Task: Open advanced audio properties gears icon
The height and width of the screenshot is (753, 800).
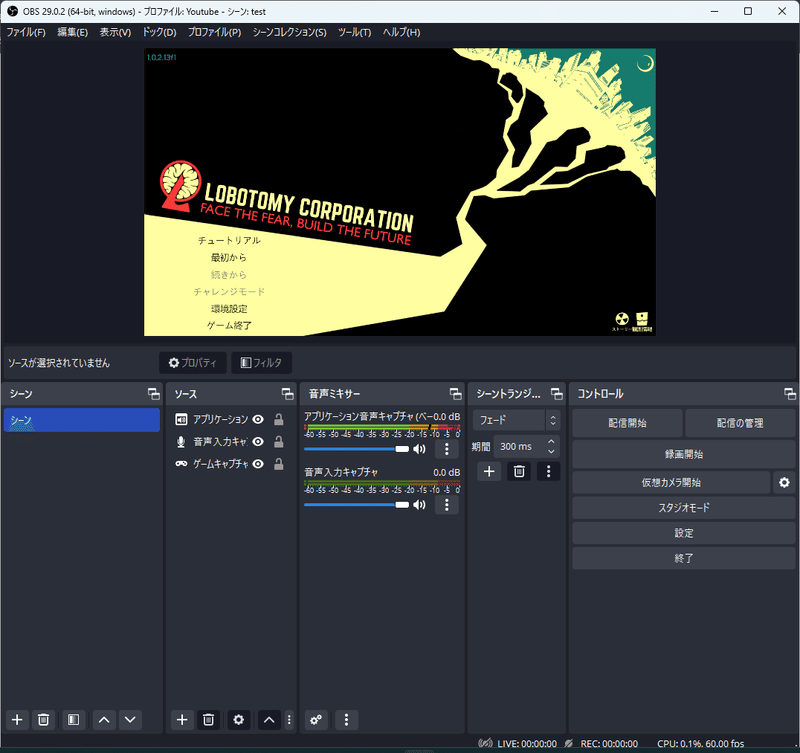Action: 316,719
